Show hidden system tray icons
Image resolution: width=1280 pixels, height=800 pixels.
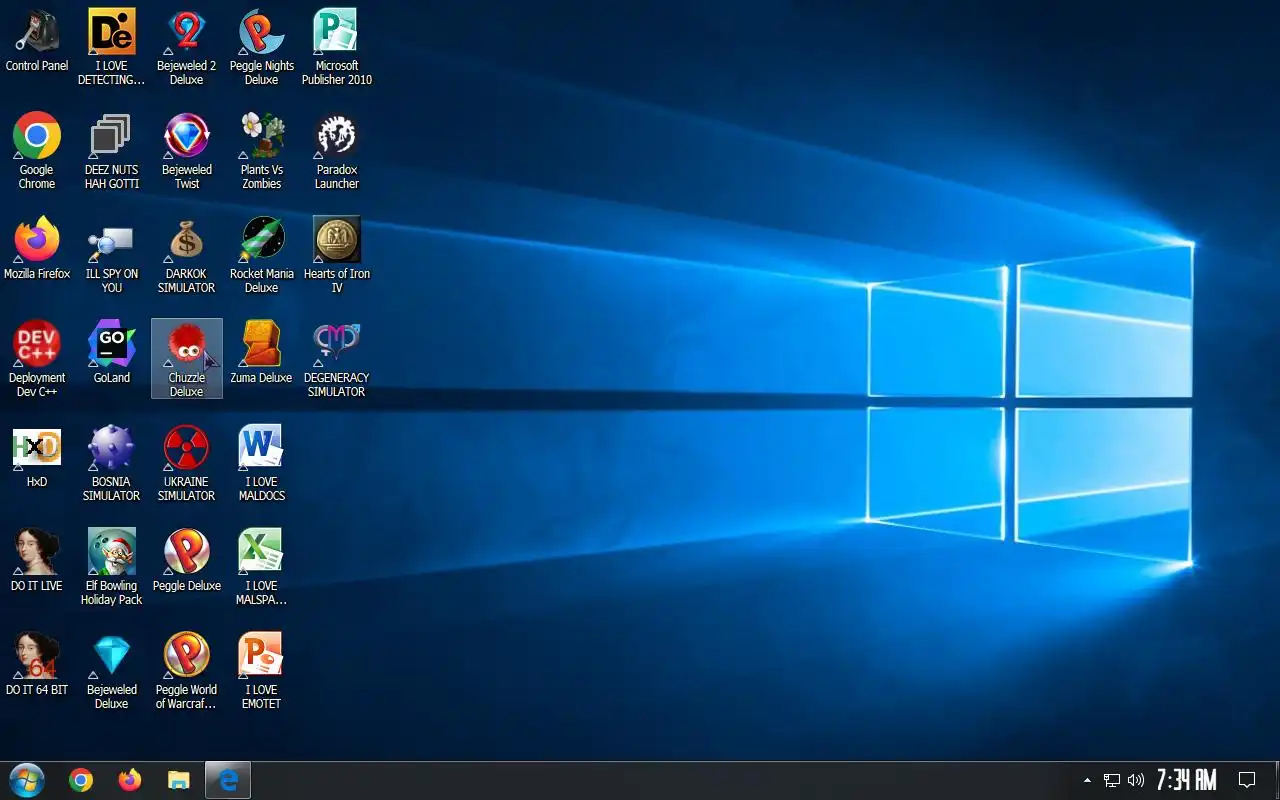[x=1088, y=780]
